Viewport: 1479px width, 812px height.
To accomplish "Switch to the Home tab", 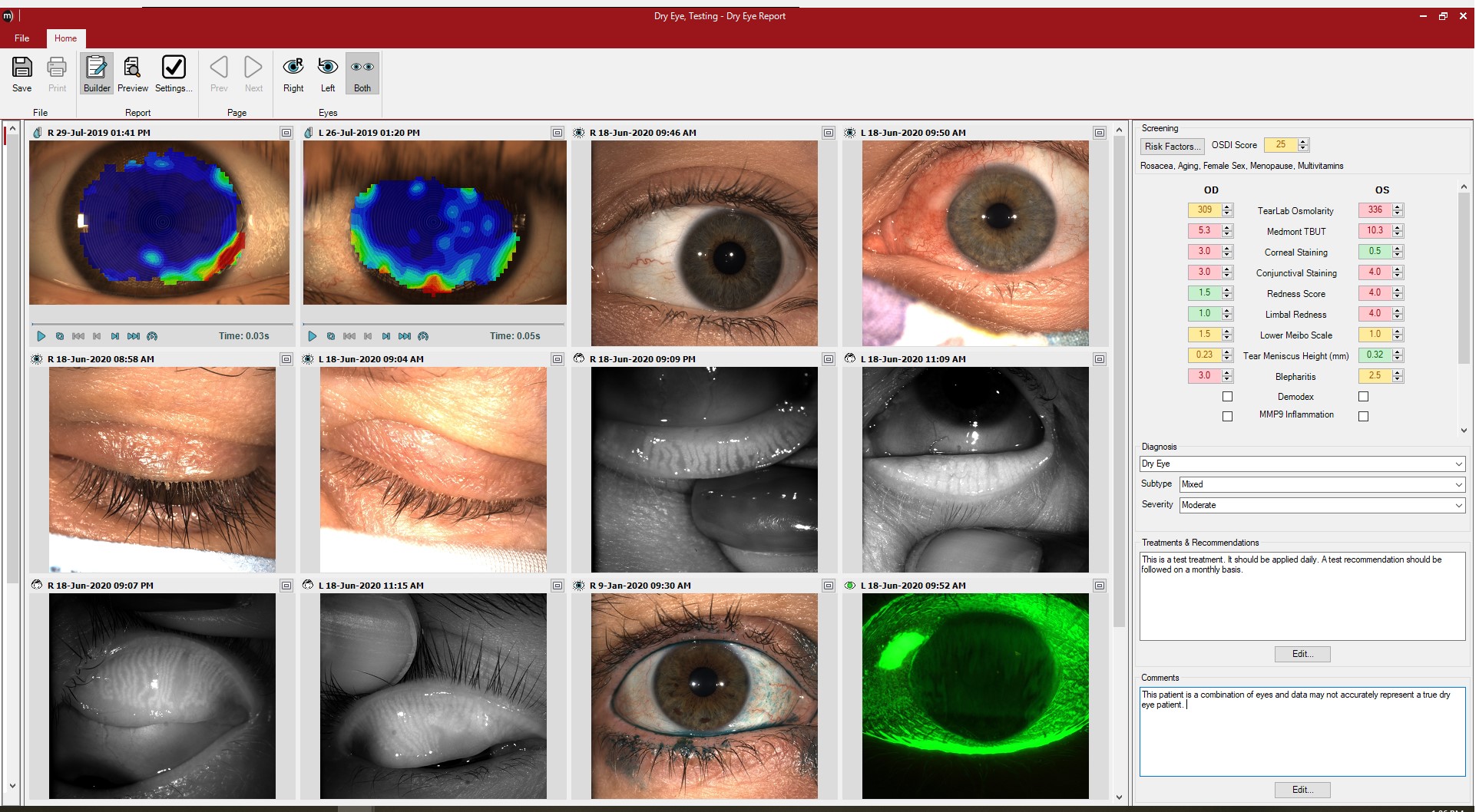I will [x=65, y=38].
